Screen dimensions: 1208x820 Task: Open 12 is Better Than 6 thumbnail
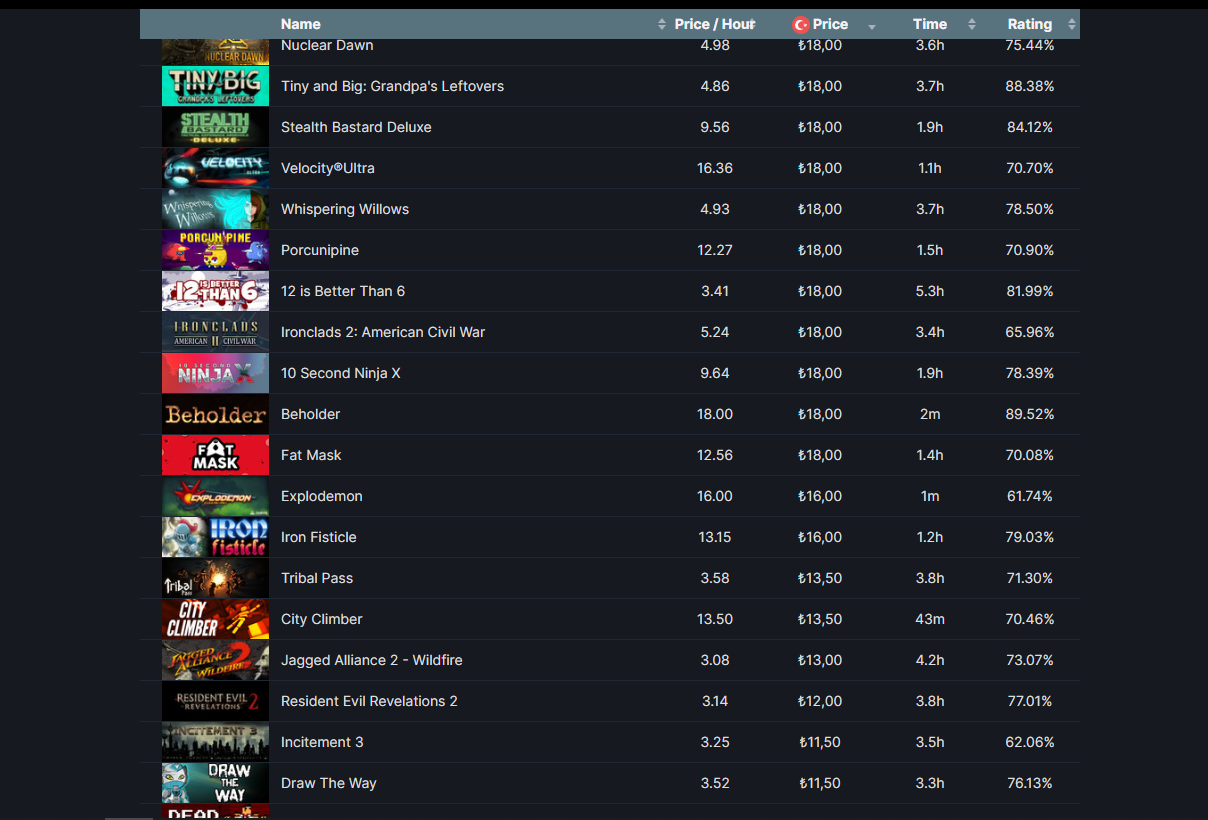click(x=215, y=291)
